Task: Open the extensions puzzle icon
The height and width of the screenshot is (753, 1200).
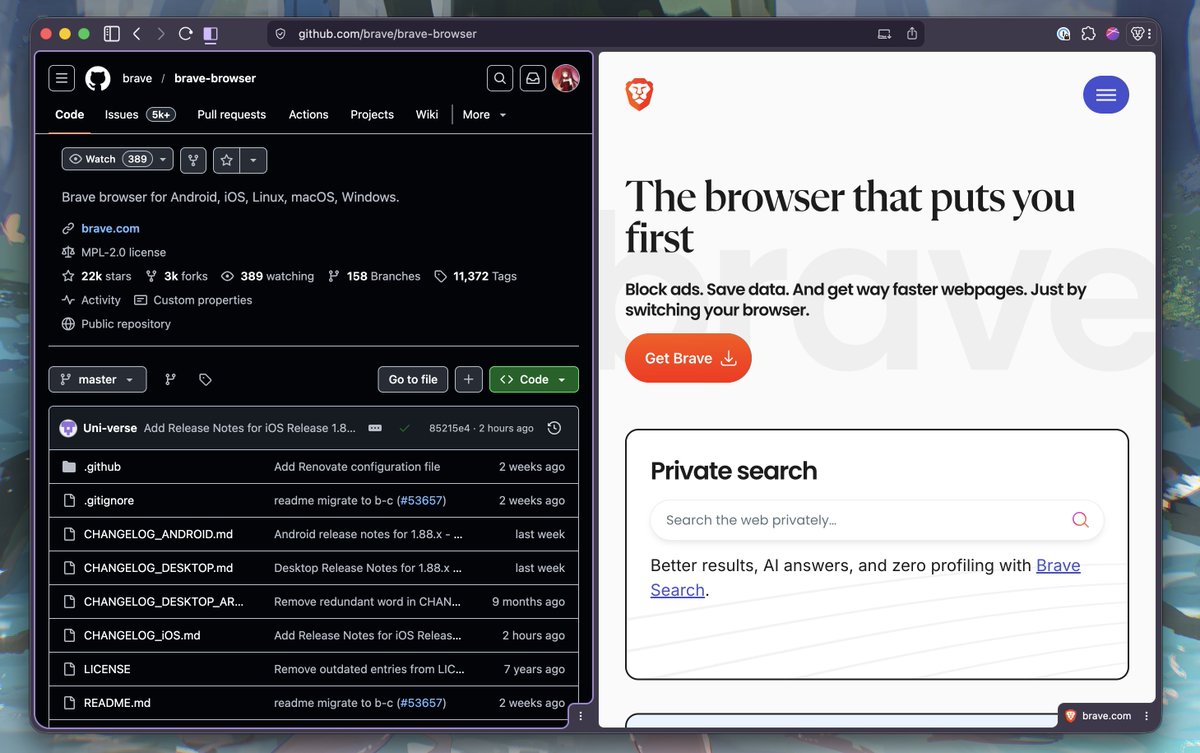Action: 1089,34
